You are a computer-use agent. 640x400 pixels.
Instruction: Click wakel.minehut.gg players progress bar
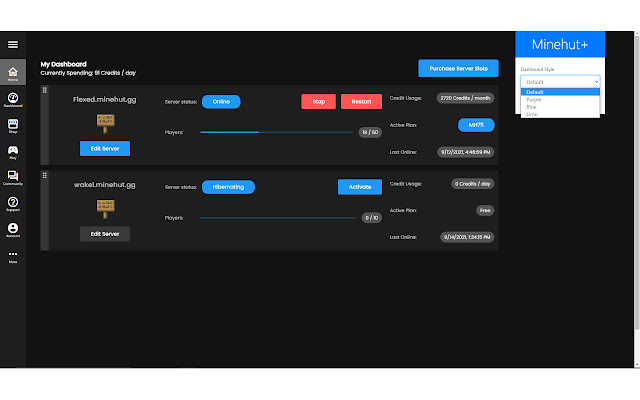[x=278, y=218]
